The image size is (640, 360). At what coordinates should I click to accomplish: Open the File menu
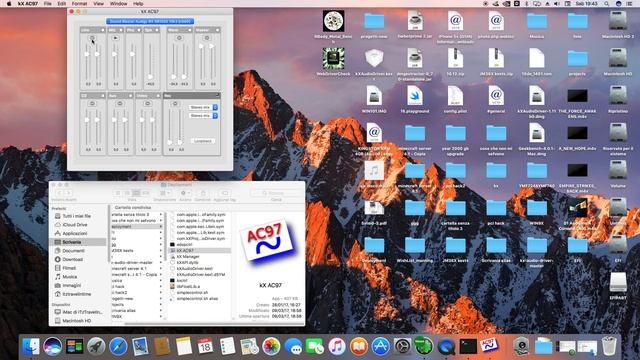pyautogui.click(x=48, y=4)
